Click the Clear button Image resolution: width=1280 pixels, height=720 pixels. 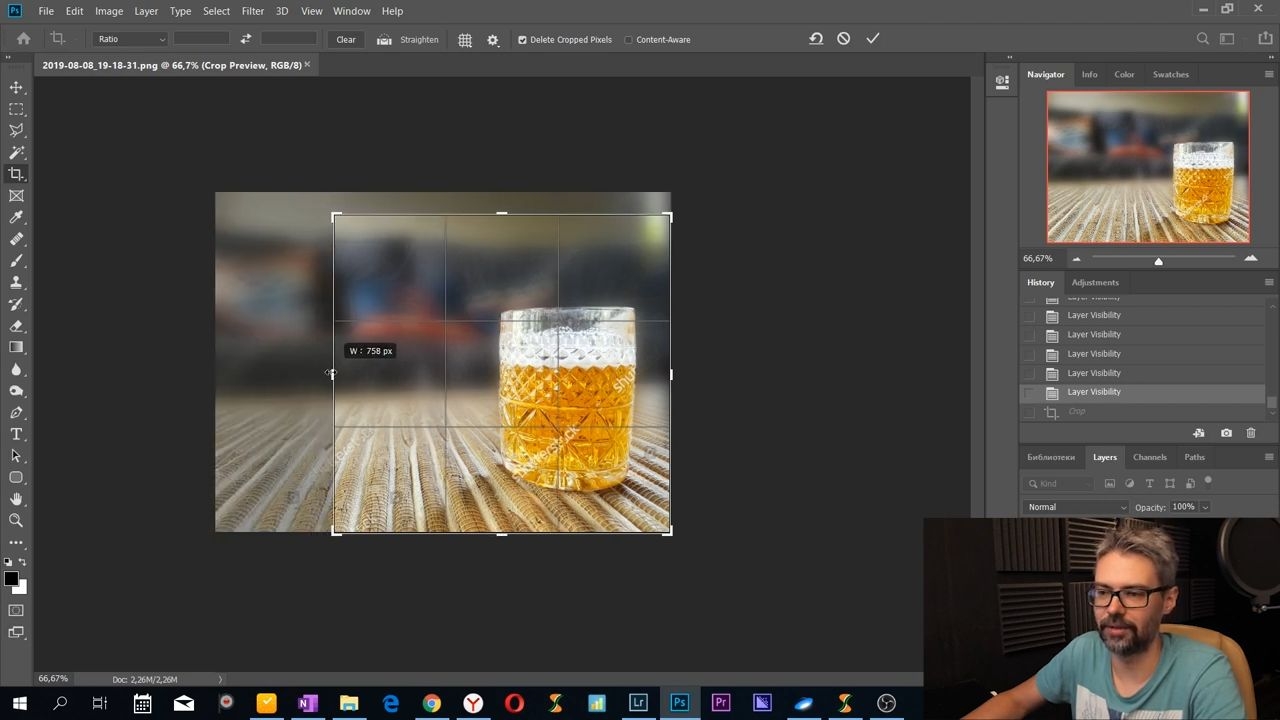click(x=346, y=39)
